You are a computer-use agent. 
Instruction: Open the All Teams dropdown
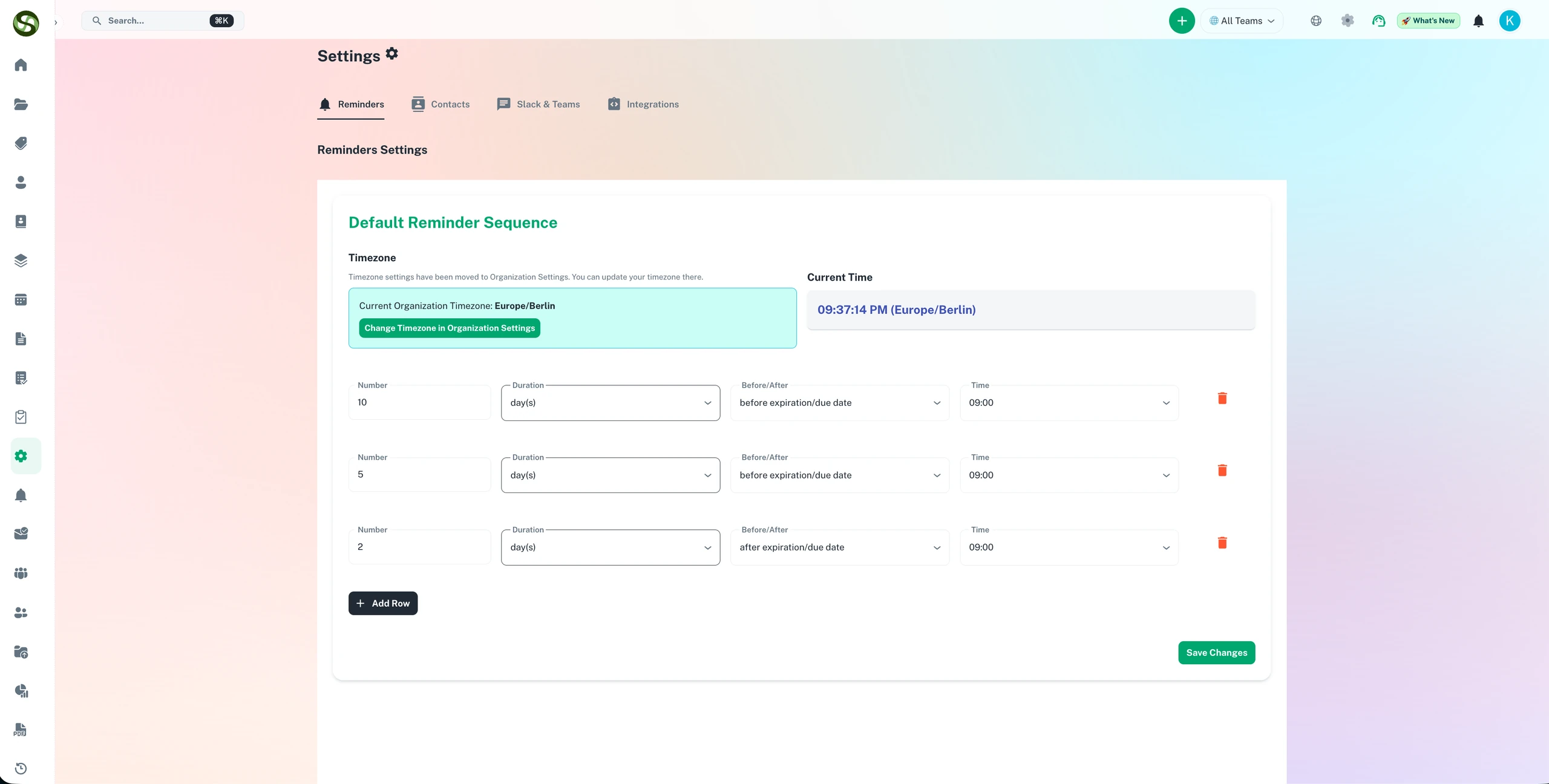(1242, 21)
